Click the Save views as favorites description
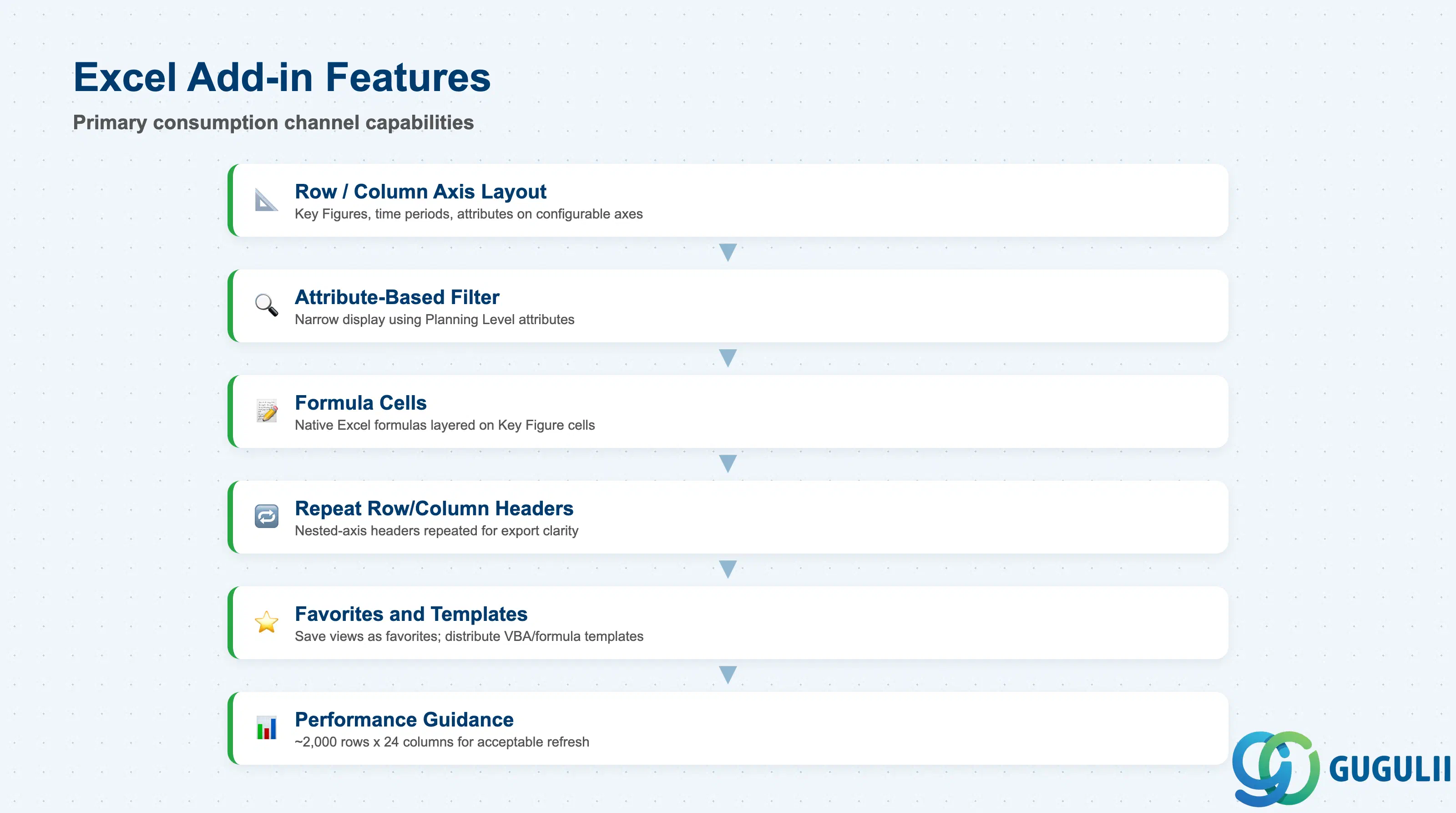 pos(469,636)
